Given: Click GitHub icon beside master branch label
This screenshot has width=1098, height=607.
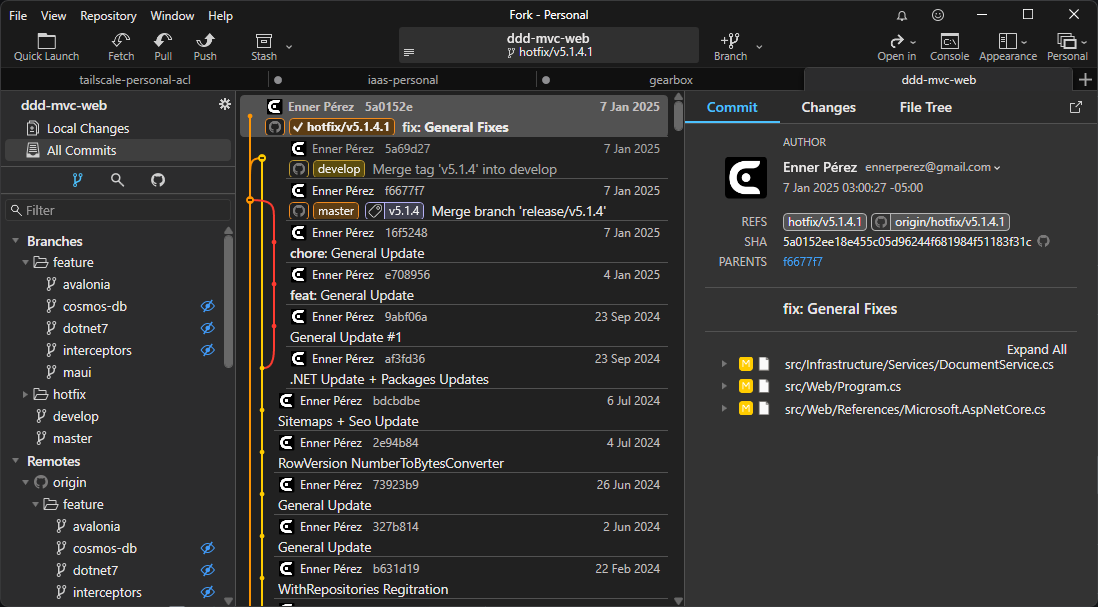Looking at the screenshot, I should click(x=299, y=211).
